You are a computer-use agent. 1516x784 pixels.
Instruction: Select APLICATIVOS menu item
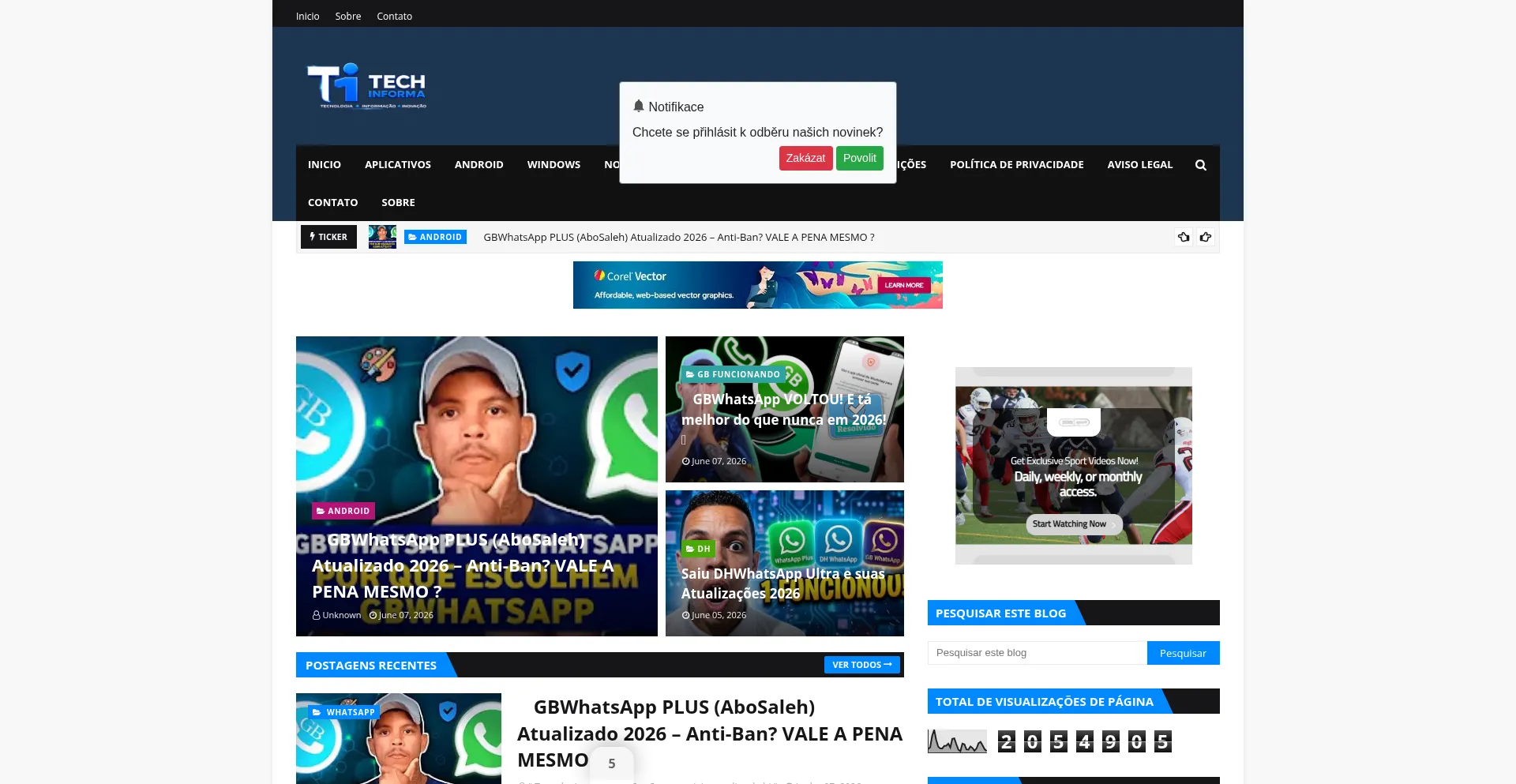coord(398,164)
